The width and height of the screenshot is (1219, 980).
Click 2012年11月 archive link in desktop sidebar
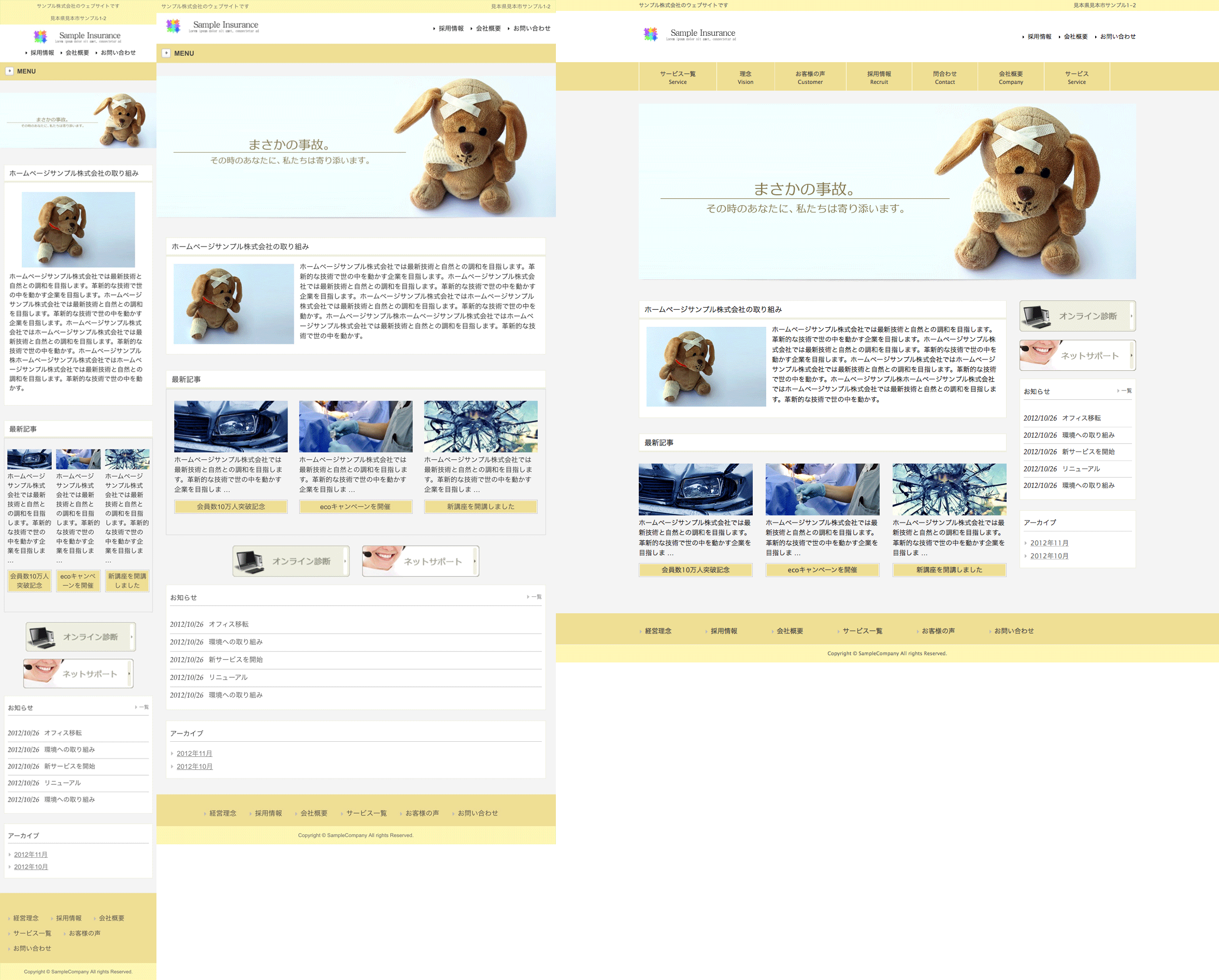click(x=1049, y=542)
